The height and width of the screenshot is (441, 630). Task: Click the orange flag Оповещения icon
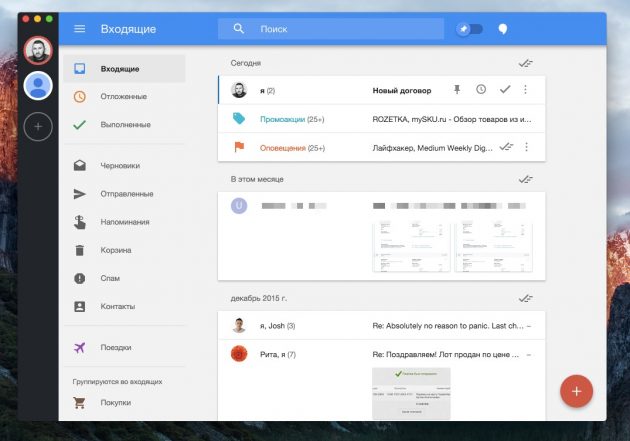[239, 147]
